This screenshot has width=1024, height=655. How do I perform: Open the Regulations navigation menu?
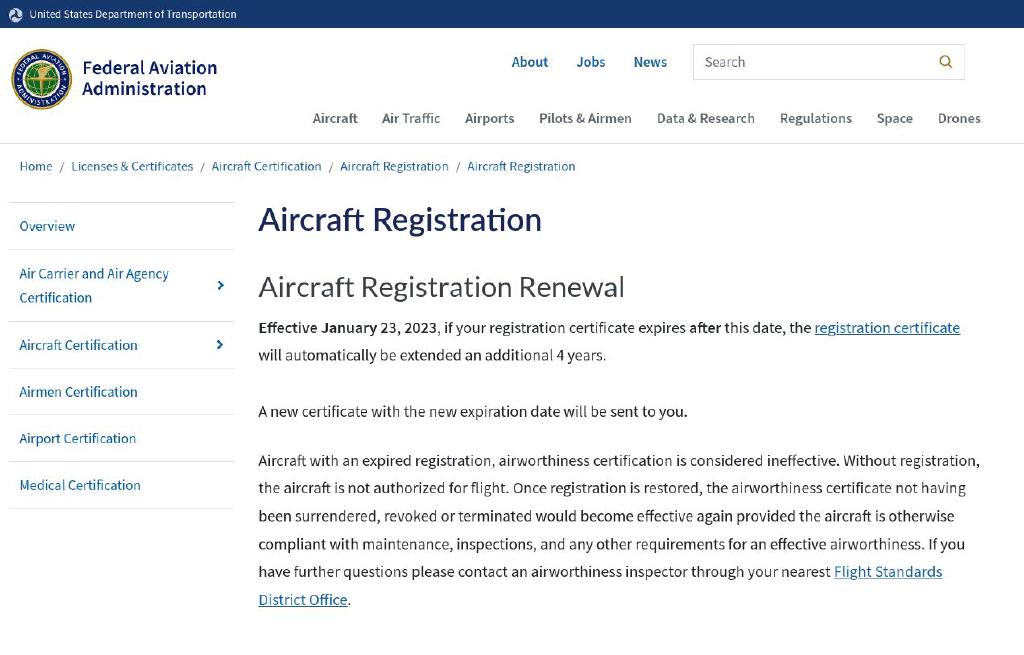tap(816, 118)
